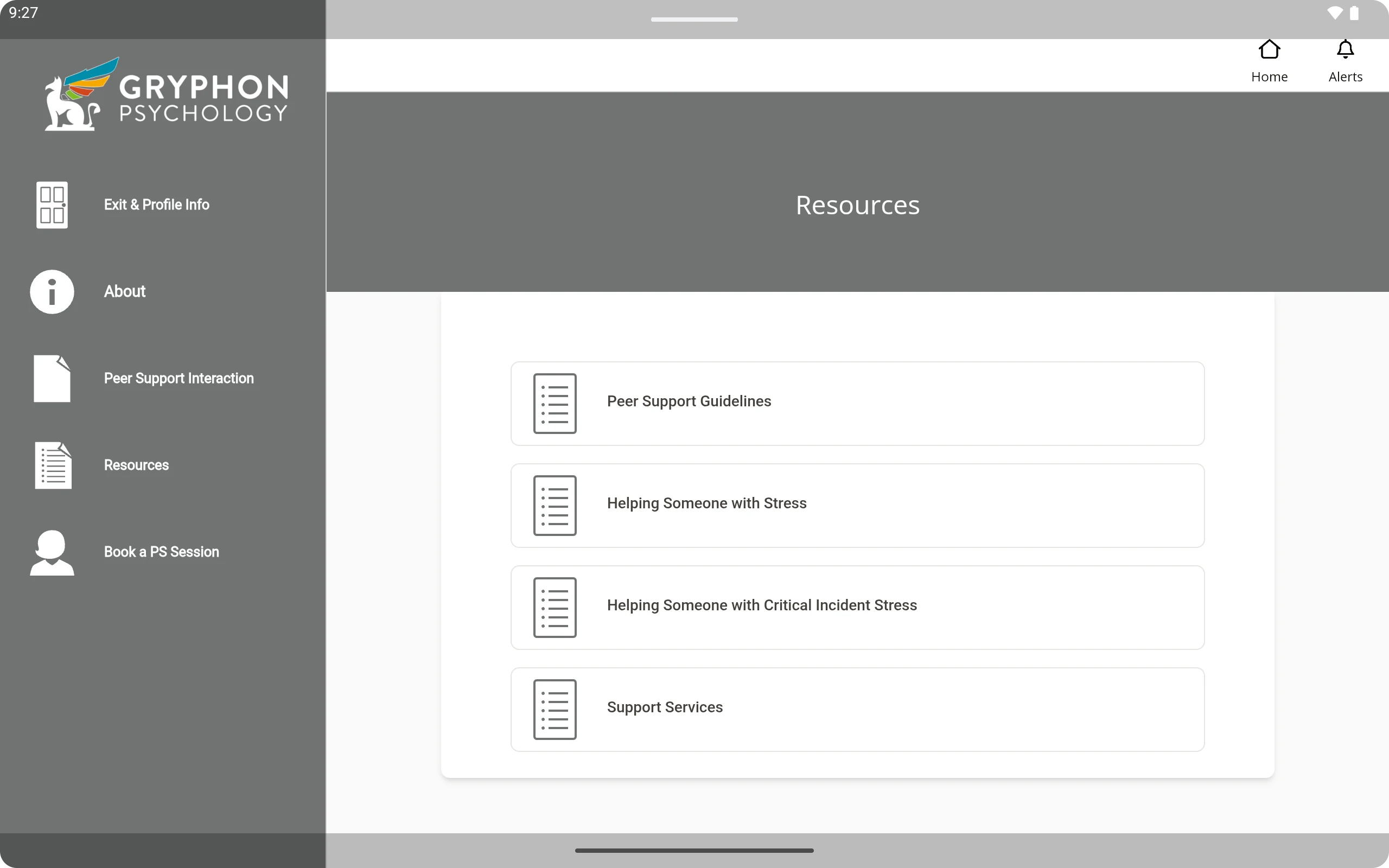The width and height of the screenshot is (1389, 868).
Task: Click the Peer Support Interaction page icon
Action: point(52,378)
